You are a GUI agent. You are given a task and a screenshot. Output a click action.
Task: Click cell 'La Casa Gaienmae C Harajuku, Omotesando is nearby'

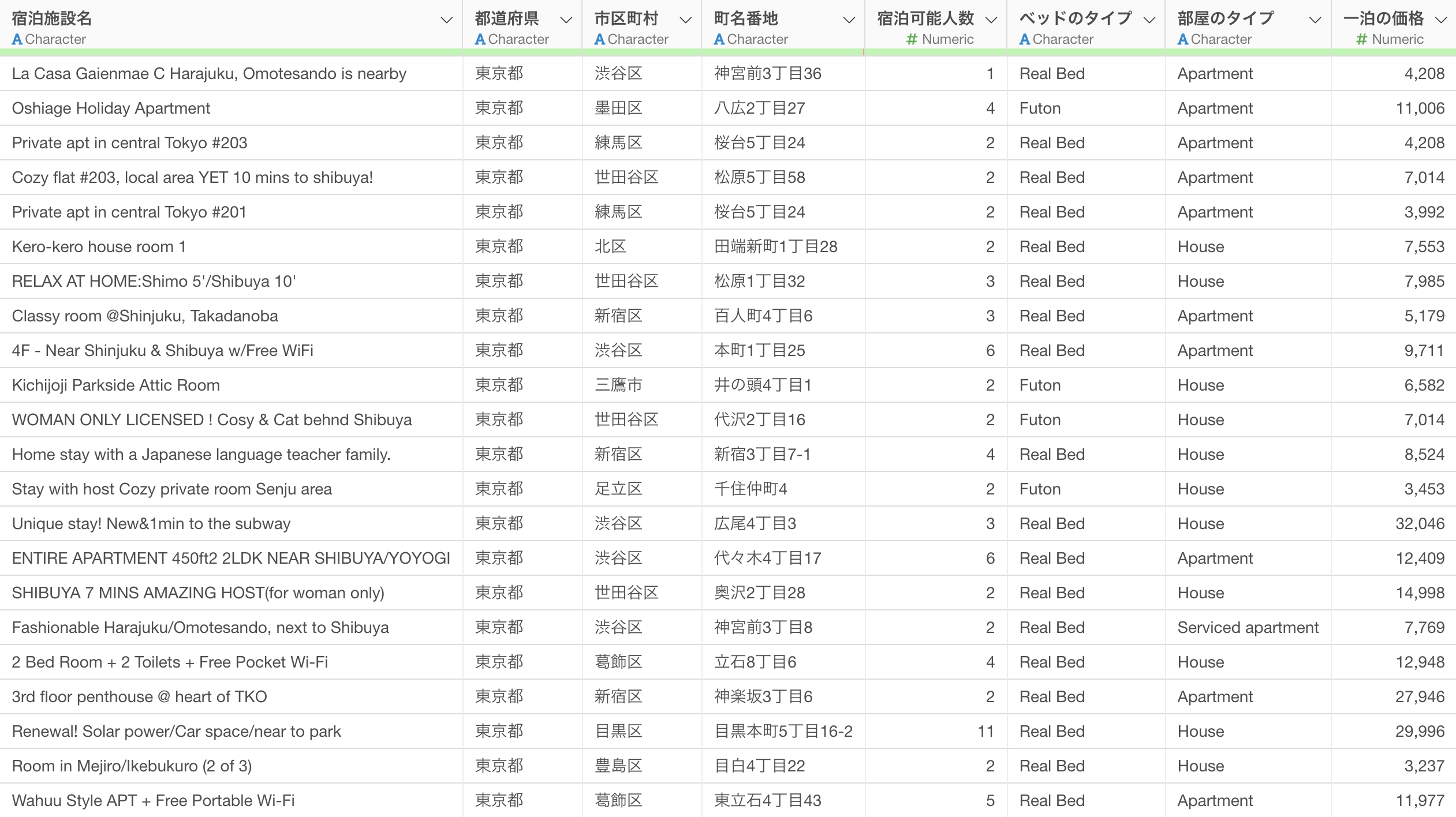click(x=231, y=73)
